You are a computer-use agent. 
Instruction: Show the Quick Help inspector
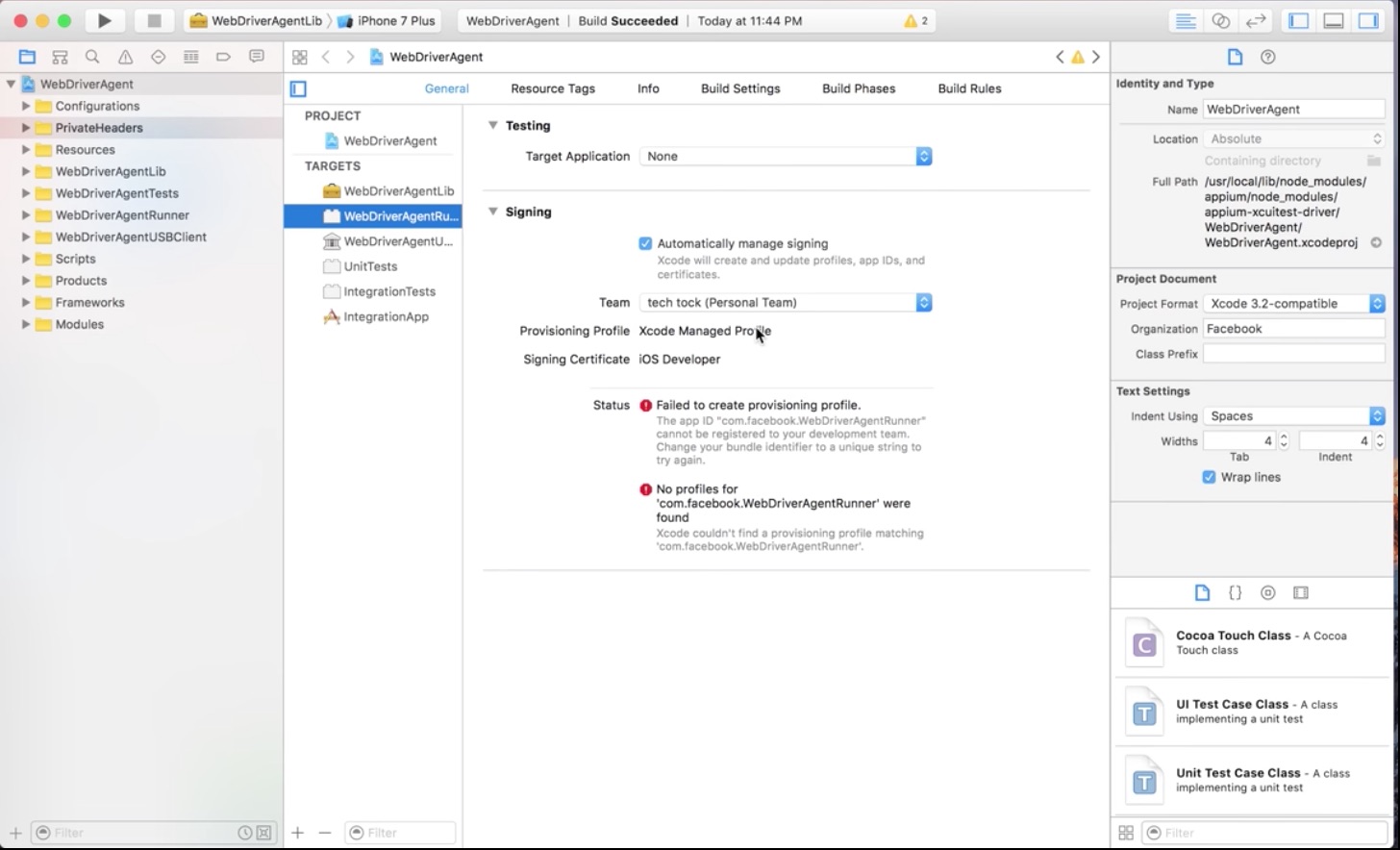click(1268, 57)
